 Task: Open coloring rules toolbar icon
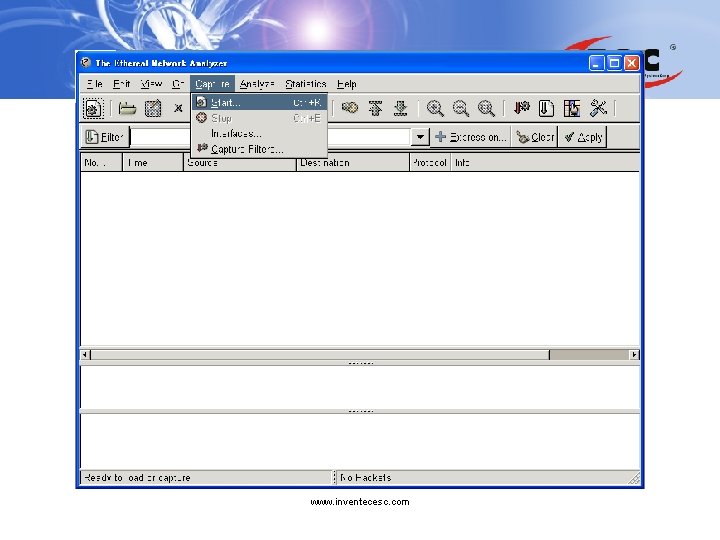[x=572, y=108]
